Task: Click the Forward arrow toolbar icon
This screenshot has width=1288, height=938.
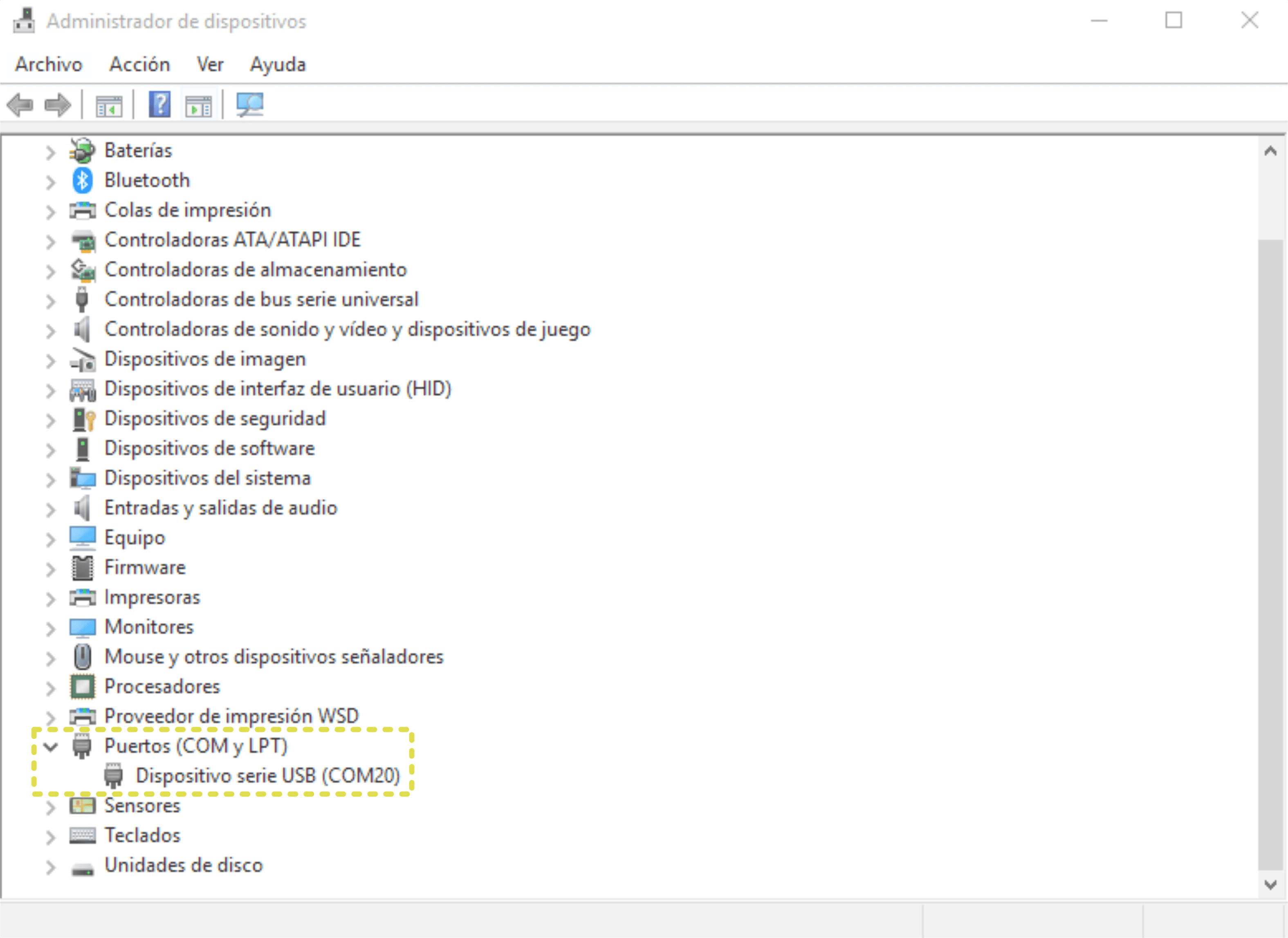Action: tap(57, 105)
